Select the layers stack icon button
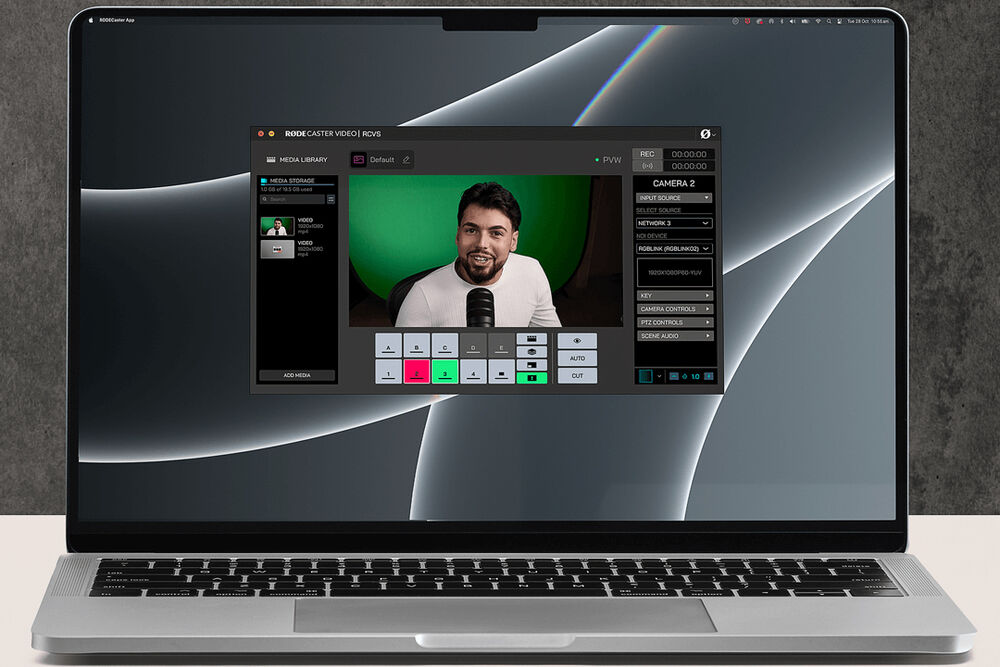The height and width of the screenshot is (667, 1000). coord(532,352)
